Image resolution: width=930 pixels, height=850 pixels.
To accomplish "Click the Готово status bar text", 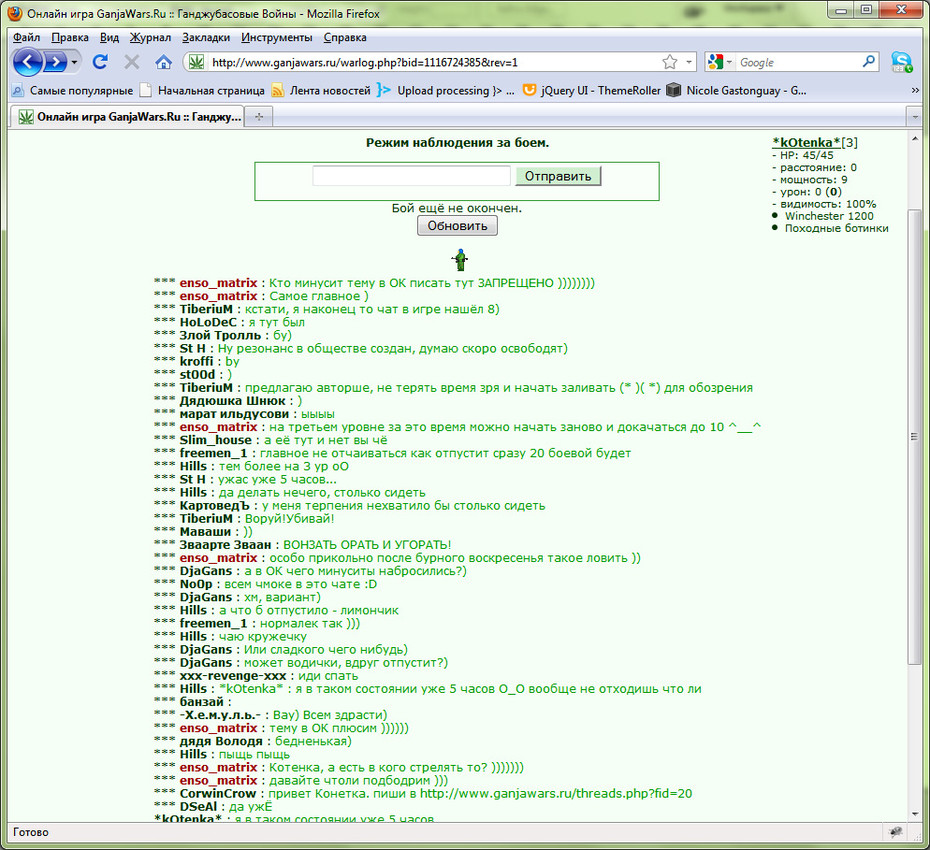I will [31, 832].
